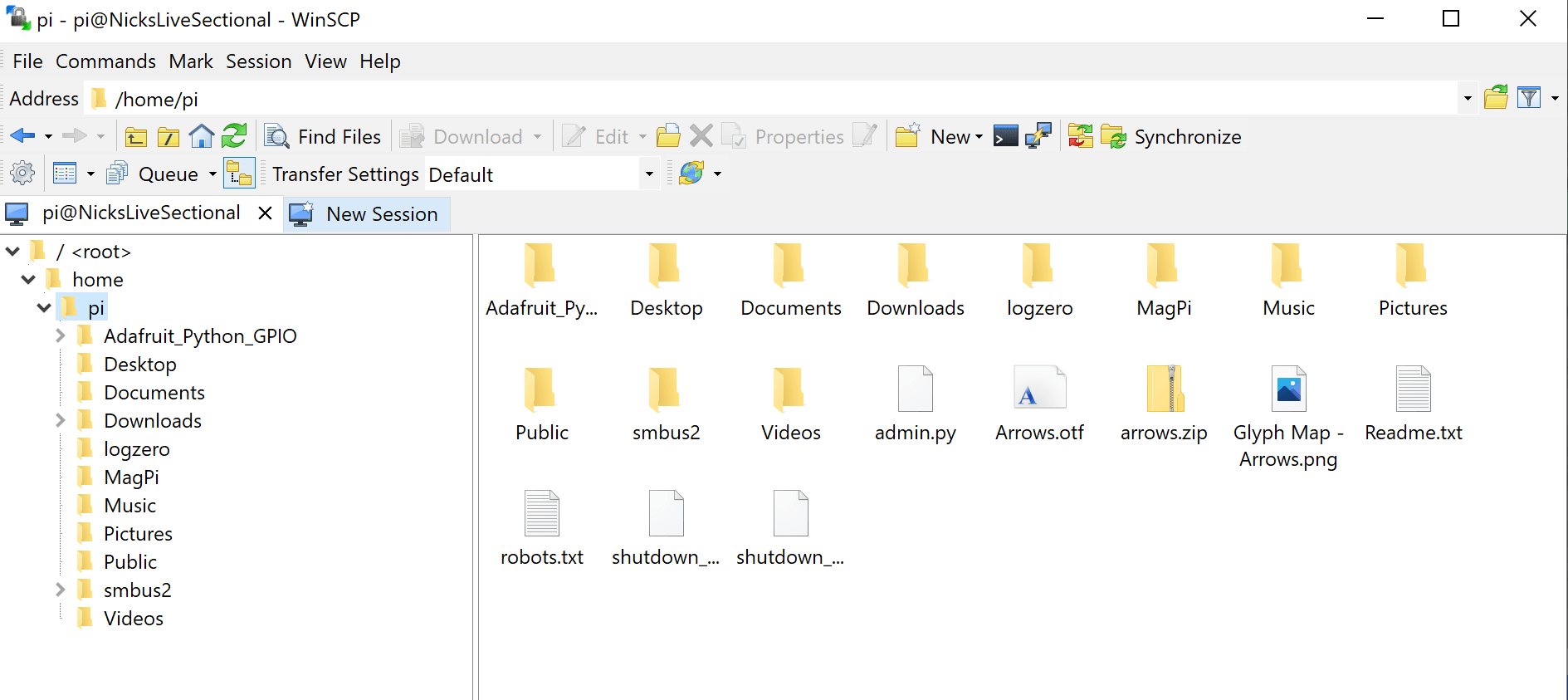
Task: Open the Commands menu
Action: click(x=105, y=61)
